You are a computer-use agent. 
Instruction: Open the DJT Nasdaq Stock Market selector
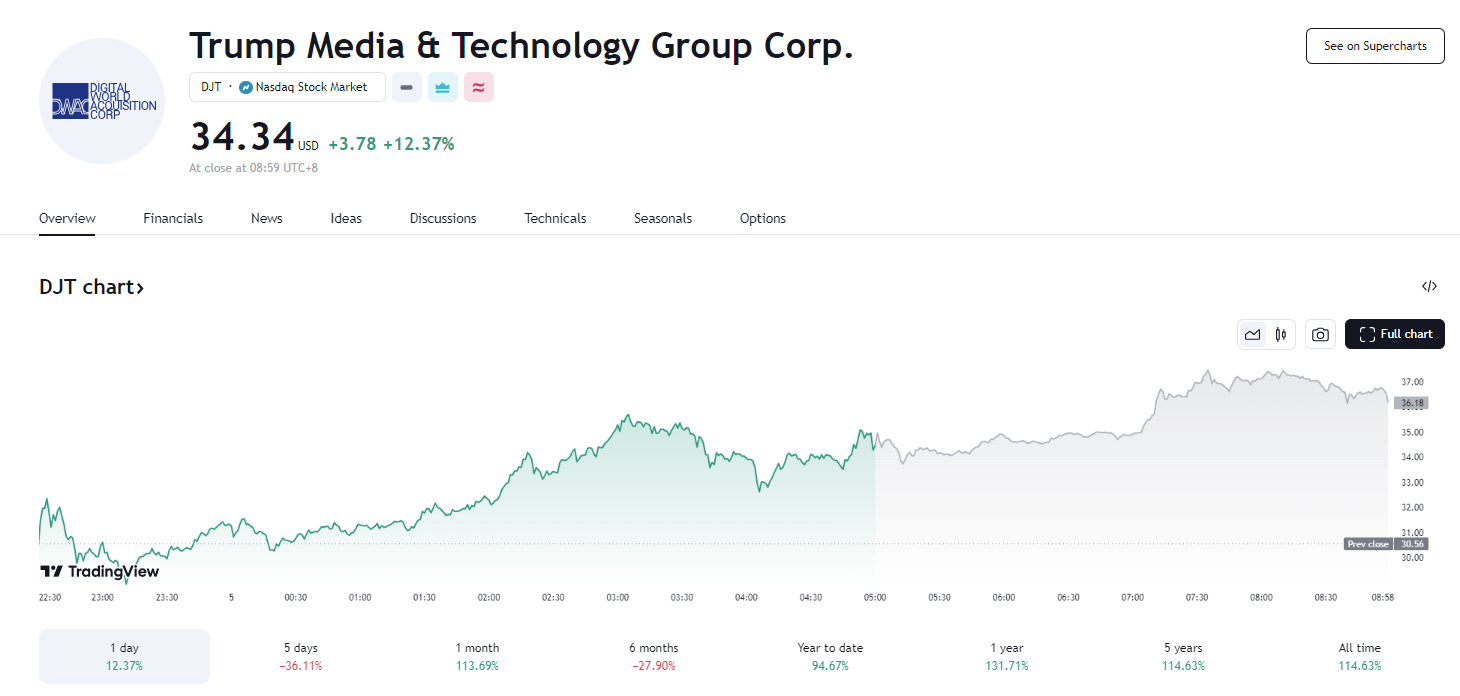(x=287, y=87)
